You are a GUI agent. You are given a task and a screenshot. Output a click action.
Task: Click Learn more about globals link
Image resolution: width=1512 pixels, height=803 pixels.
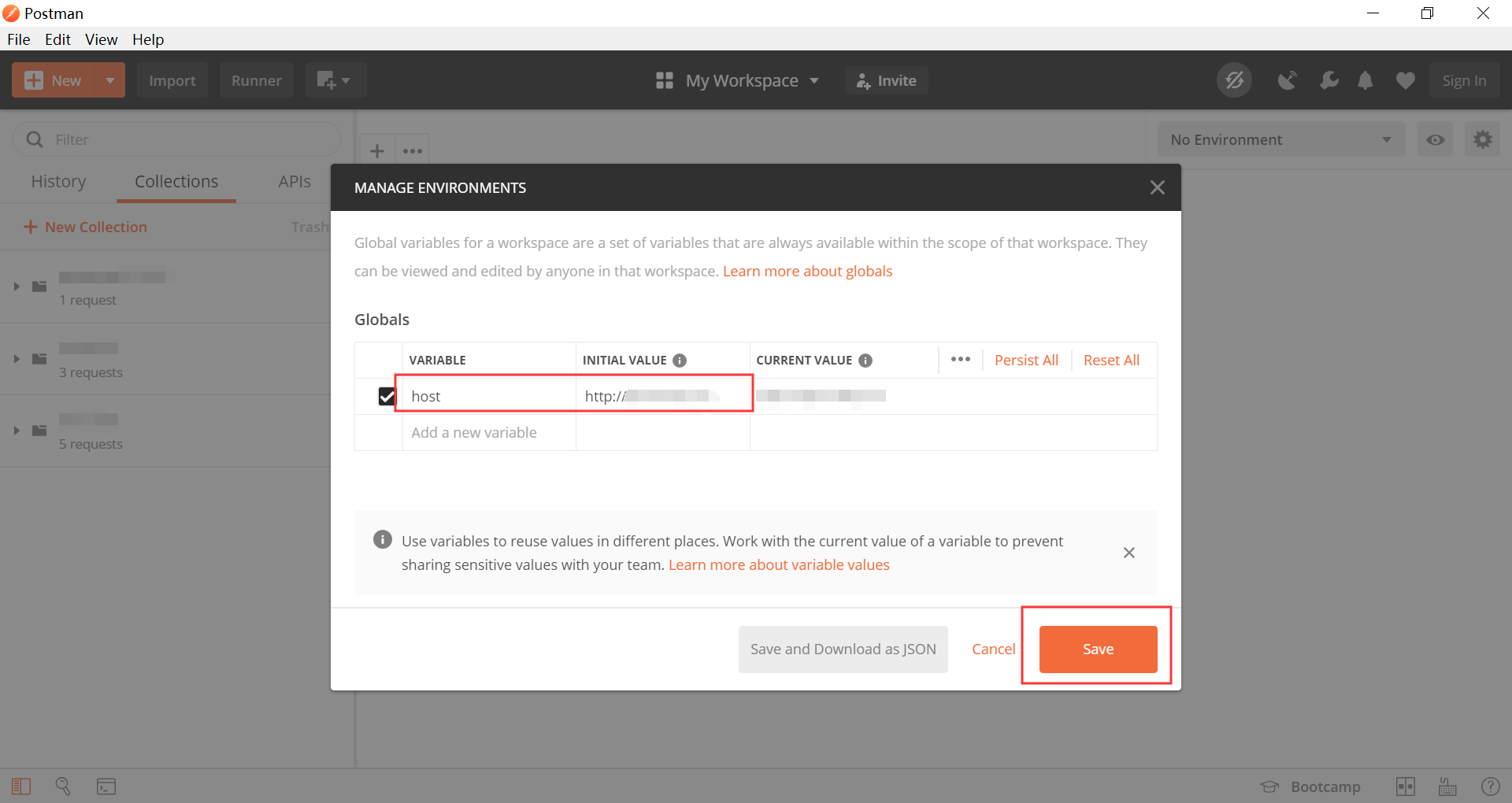click(x=807, y=272)
